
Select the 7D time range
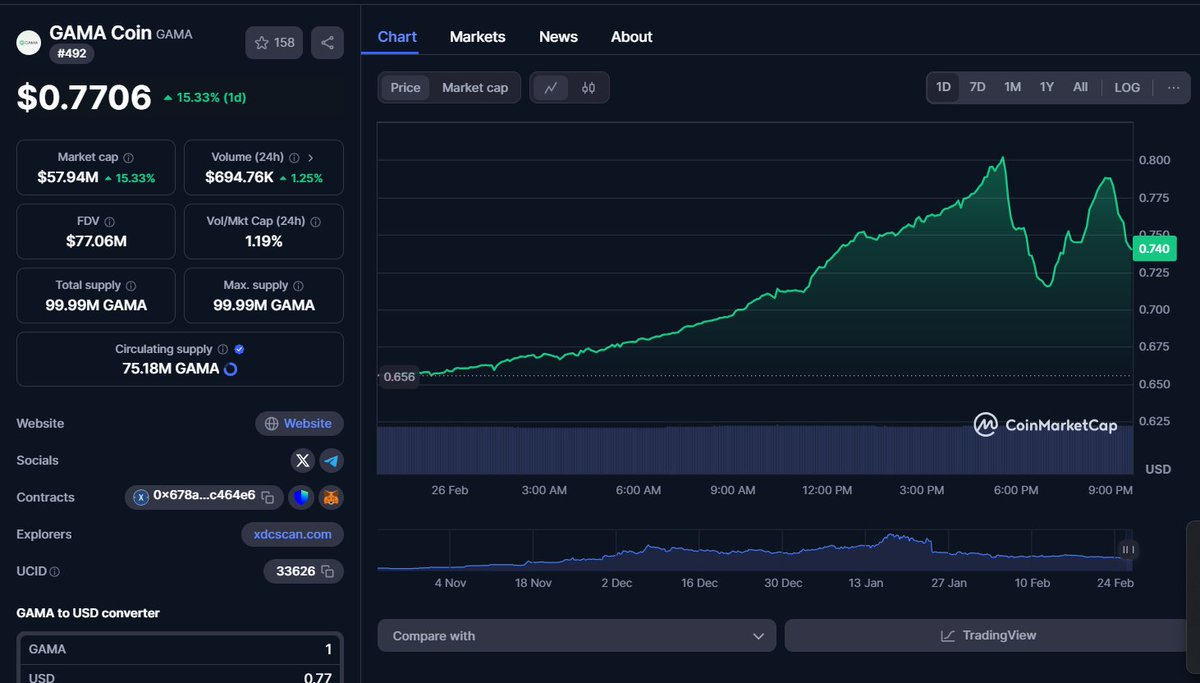click(977, 88)
